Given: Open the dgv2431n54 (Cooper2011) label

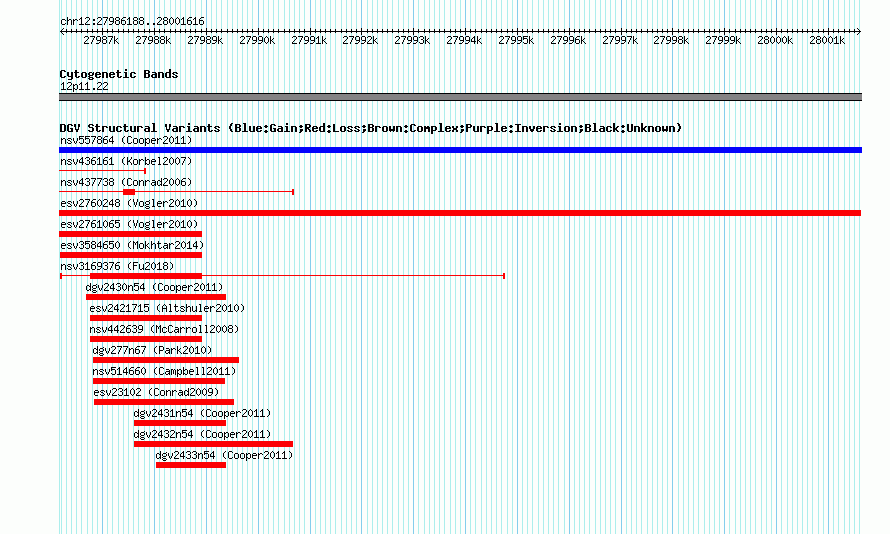Looking at the screenshot, I should coord(202,413).
